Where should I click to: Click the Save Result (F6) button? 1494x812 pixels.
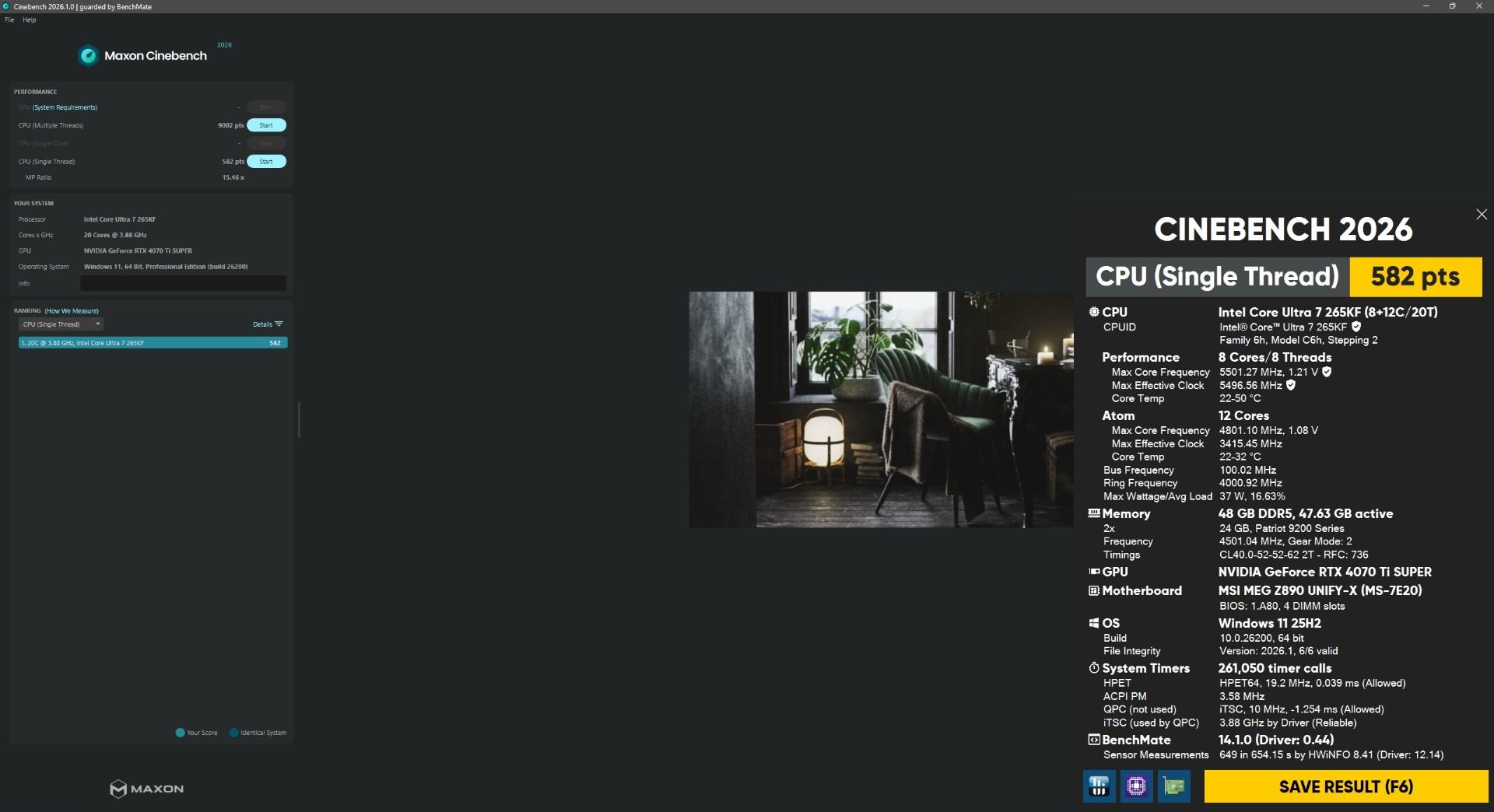pos(1345,786)
